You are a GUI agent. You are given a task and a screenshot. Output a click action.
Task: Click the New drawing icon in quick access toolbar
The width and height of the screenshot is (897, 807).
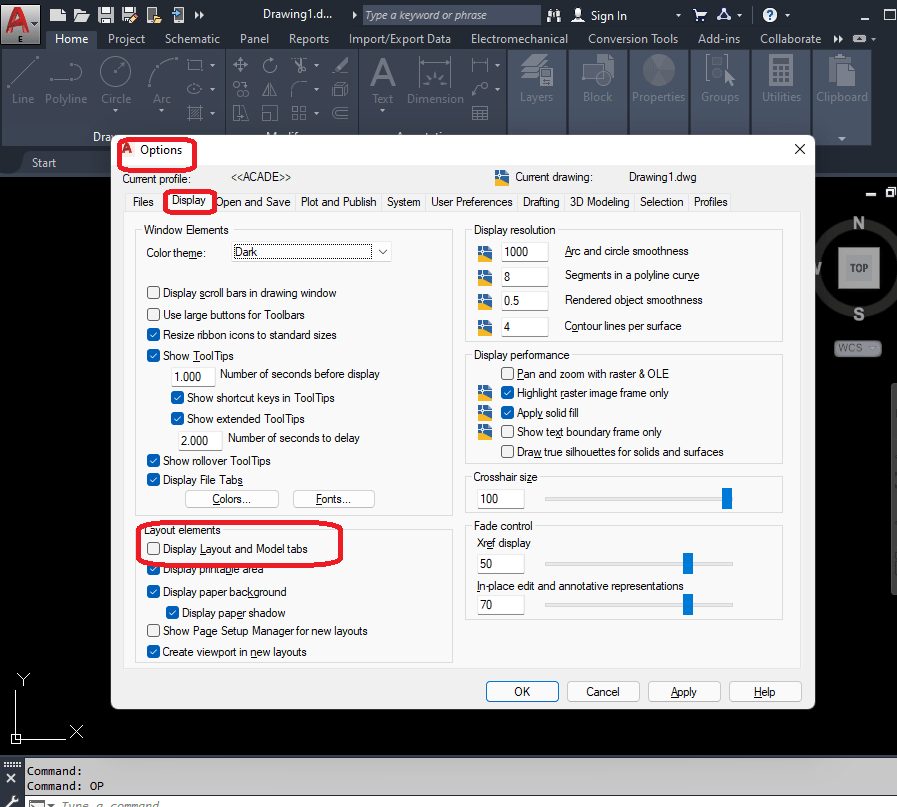click(57, 14)
